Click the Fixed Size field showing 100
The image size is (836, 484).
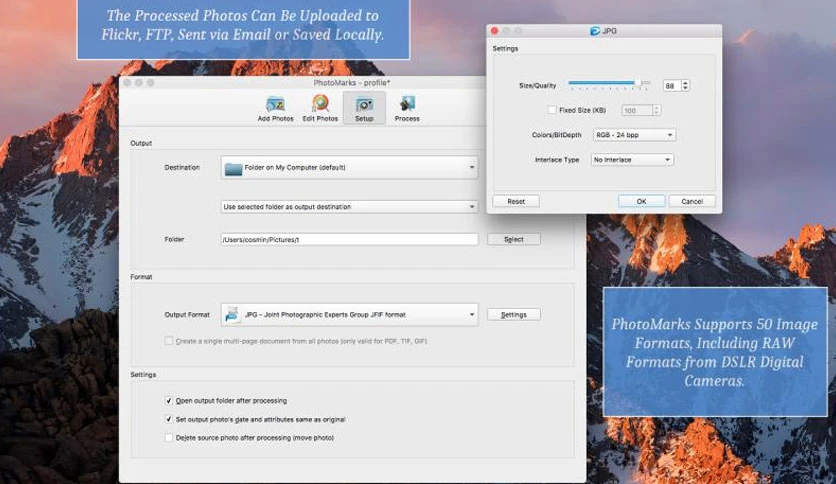point(637,110)
